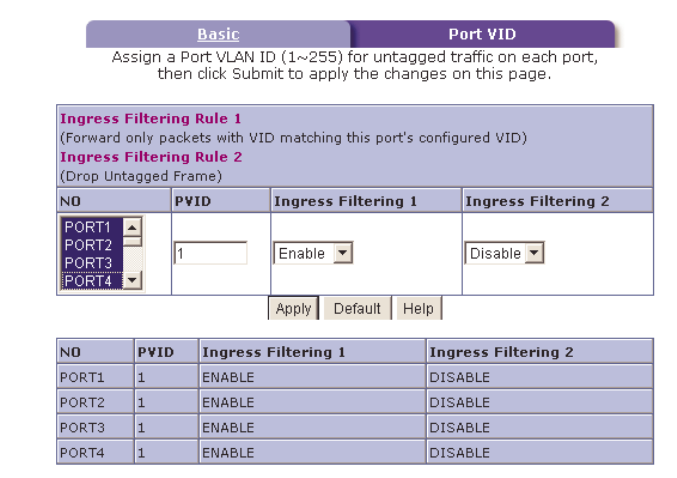677x478 pixels.
Task: Select the Port VID tab
Action: pyautogui.click(x=481, y=34)
